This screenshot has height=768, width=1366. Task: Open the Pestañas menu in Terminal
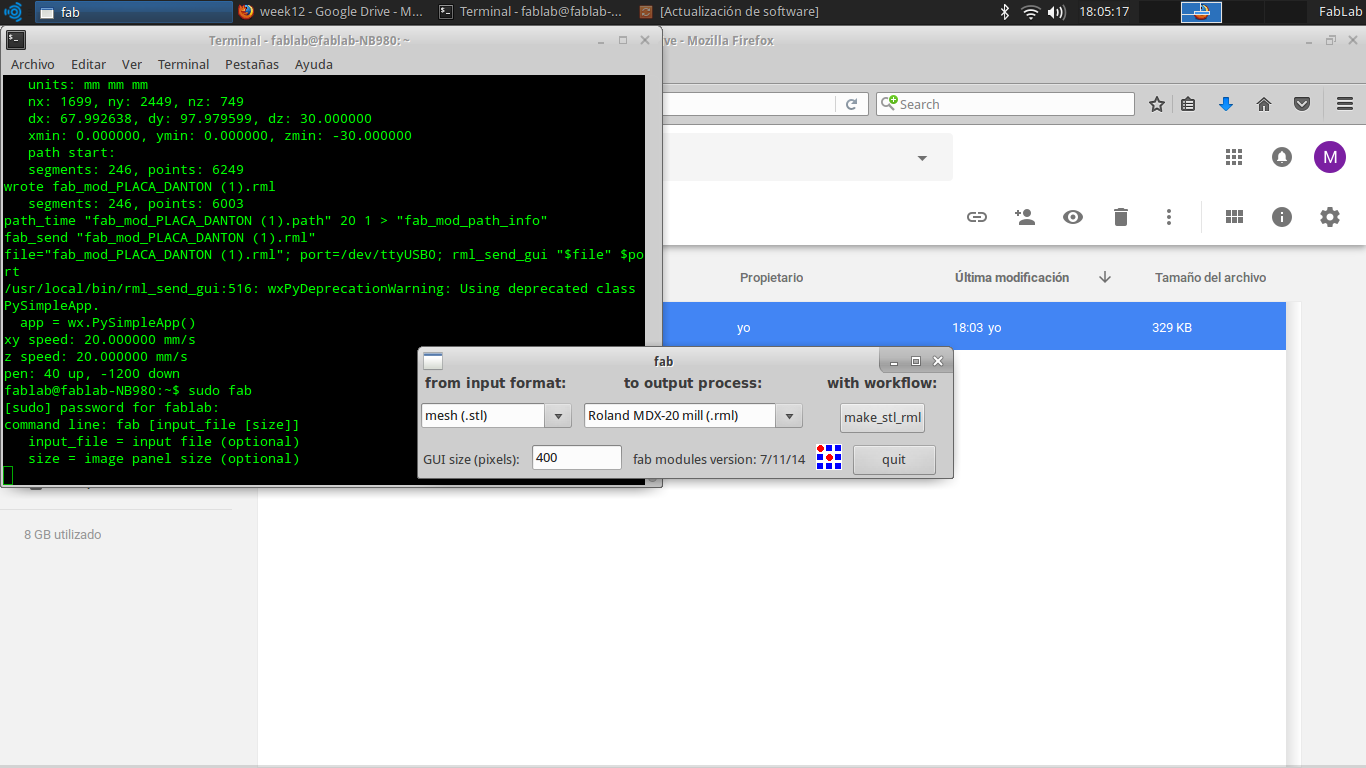coord(252,64)
